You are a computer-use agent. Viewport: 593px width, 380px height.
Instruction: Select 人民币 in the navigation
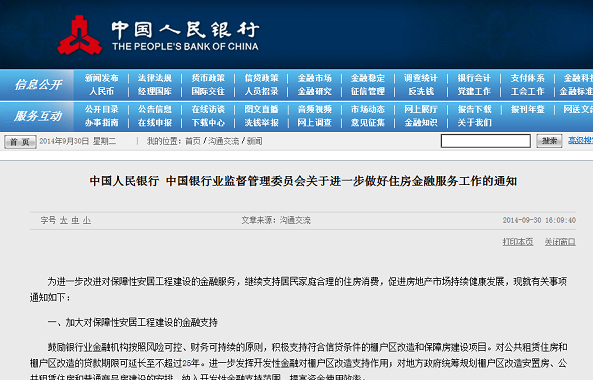[101, 92]
